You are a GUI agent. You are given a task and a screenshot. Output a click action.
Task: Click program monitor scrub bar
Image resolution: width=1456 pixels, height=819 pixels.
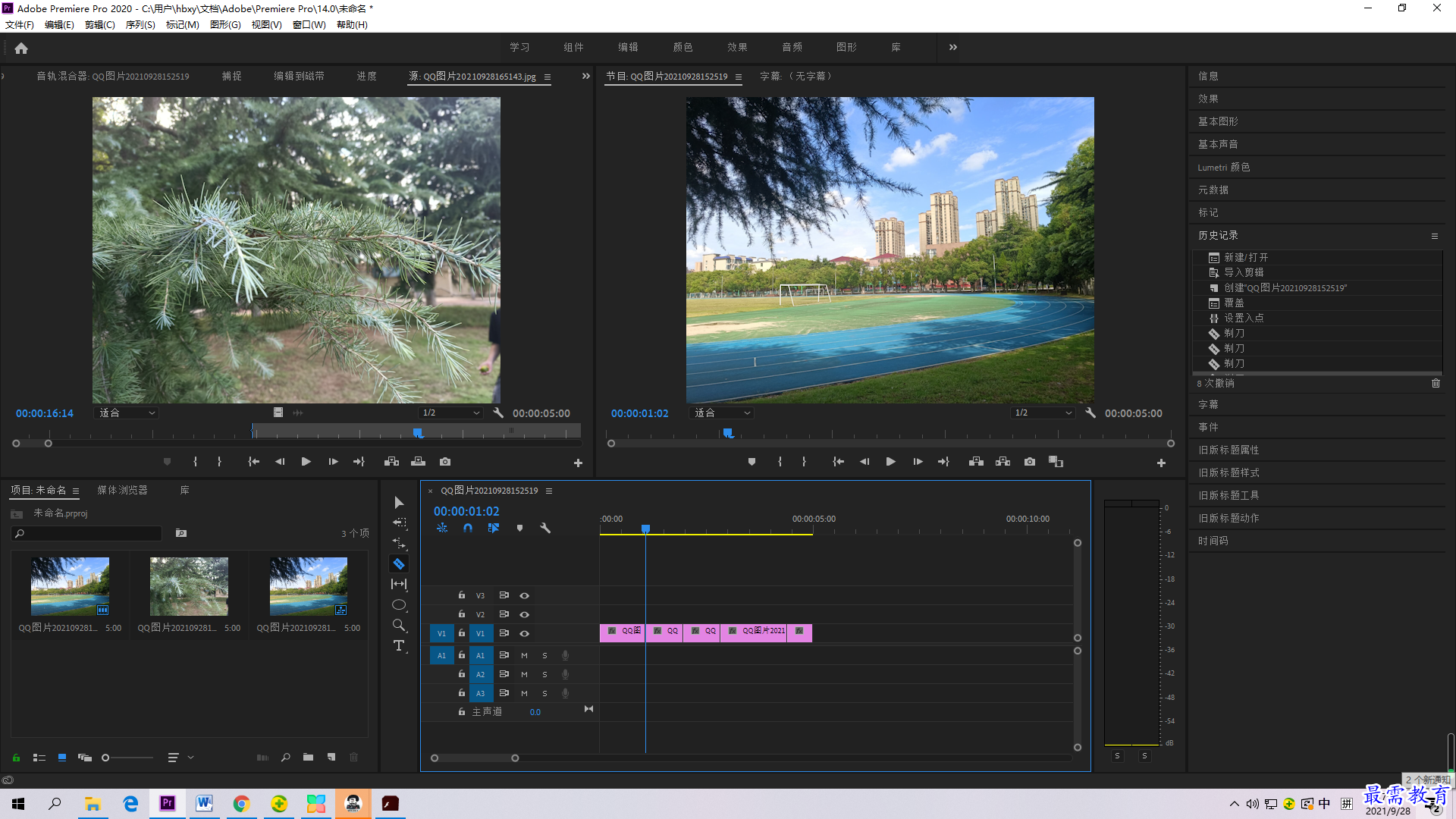point(891,435)
